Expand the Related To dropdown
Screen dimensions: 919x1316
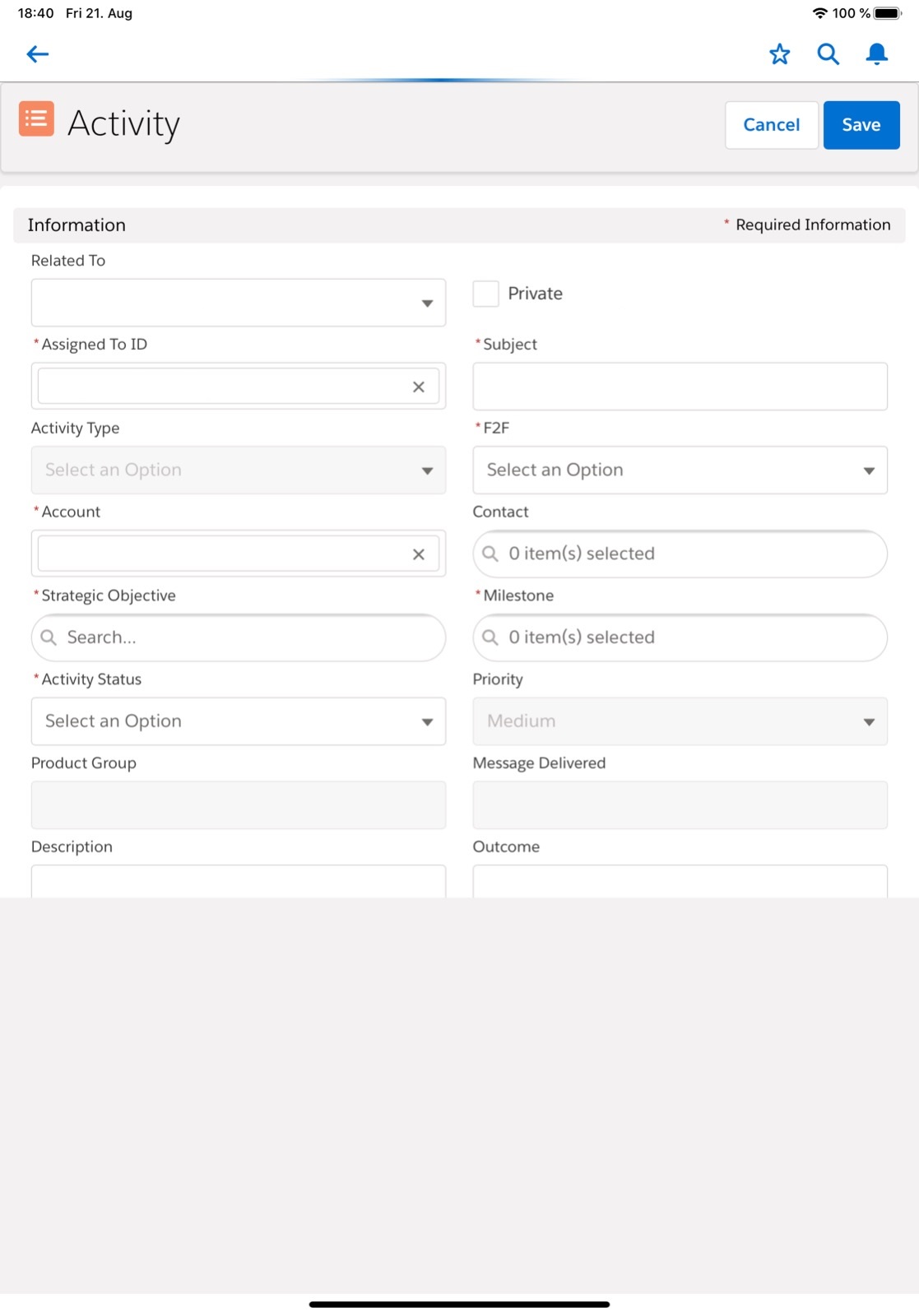point(239,303)
